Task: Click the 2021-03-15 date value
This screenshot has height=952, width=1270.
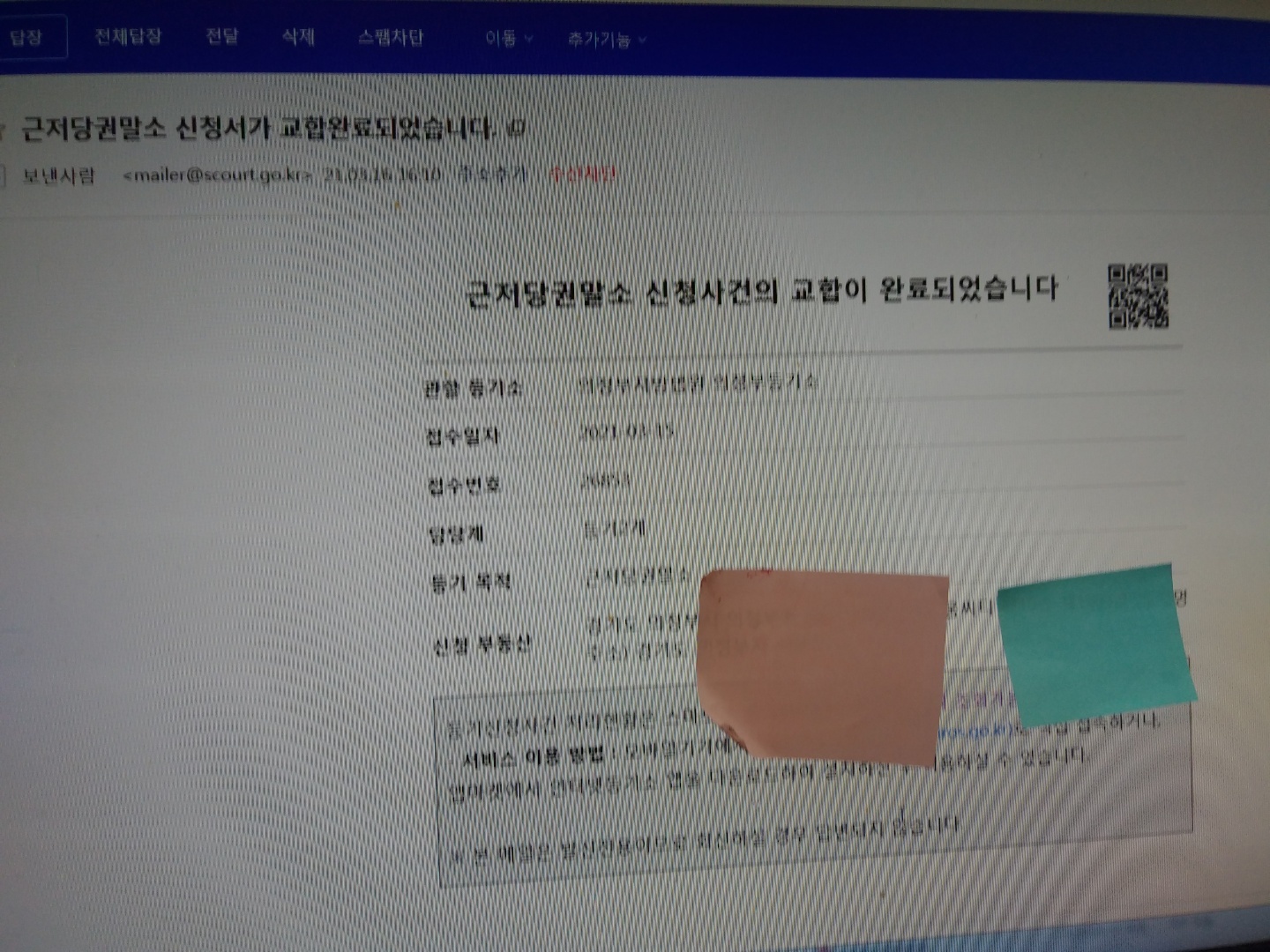Action: [627, 432]
